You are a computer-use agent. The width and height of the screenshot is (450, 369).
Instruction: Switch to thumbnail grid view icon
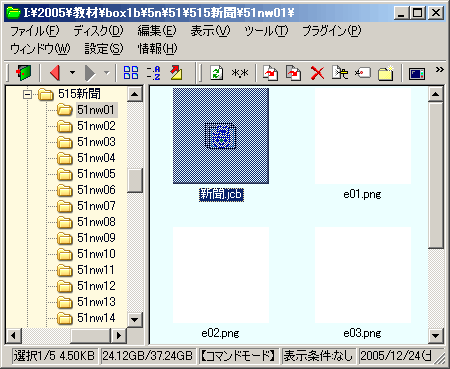point(131,72)
